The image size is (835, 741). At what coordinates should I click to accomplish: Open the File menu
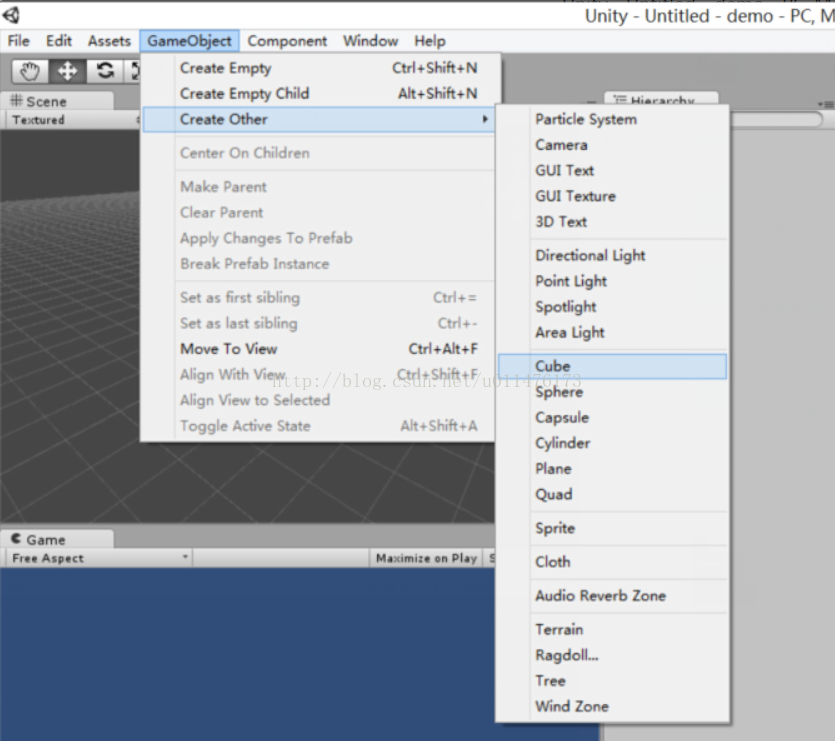click(x=19, y=41)
